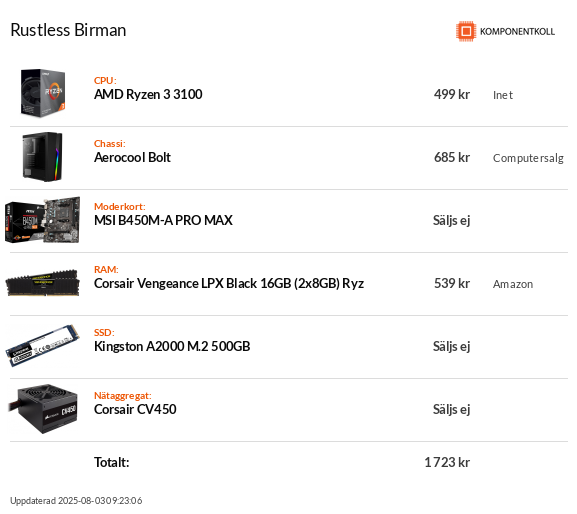The width and height of the screenshot is (577, 514).
Task: Click the MSI B450M-A PRO MAX title
Action: coord(163,220)
